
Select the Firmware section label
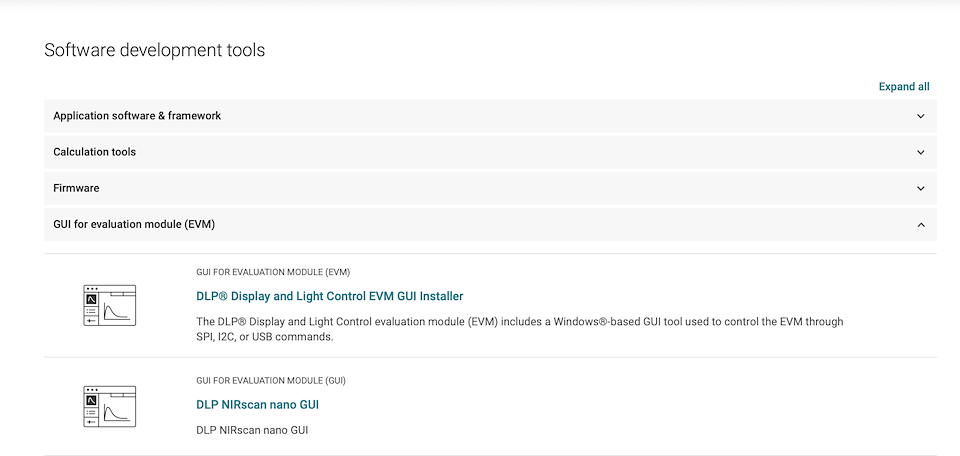(76, 188)
